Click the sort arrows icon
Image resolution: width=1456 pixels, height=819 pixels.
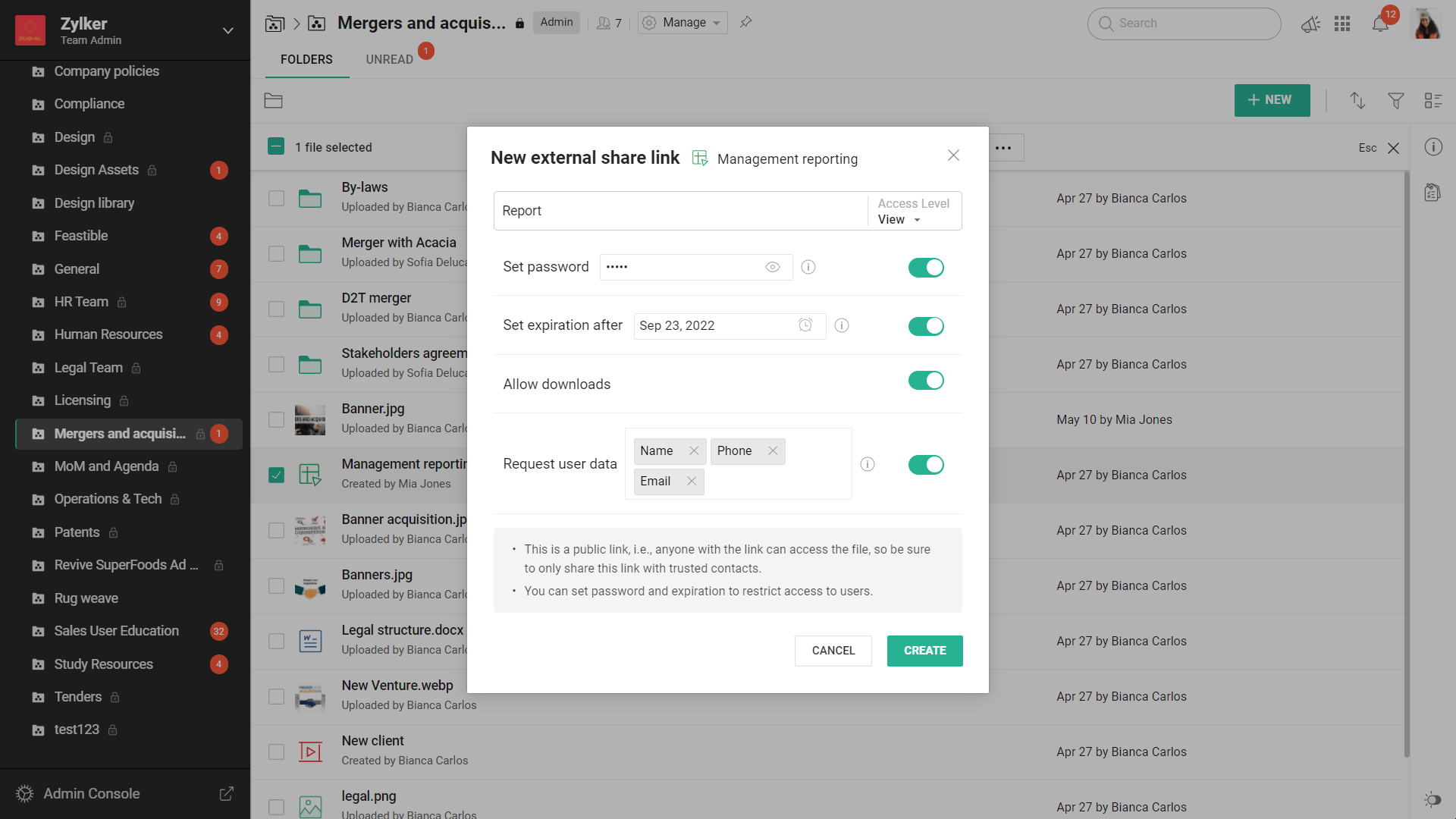[1357, 100]
